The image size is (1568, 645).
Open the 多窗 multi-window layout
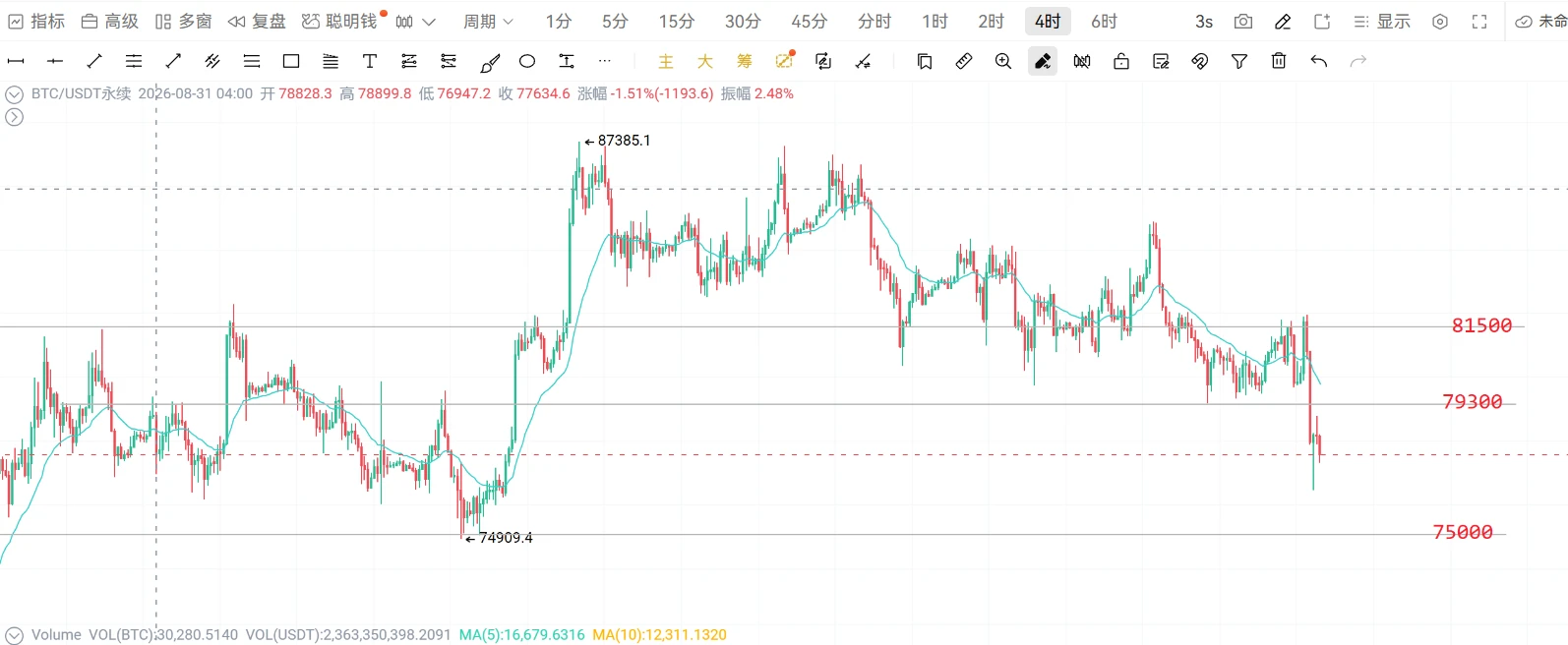[184, 22]
